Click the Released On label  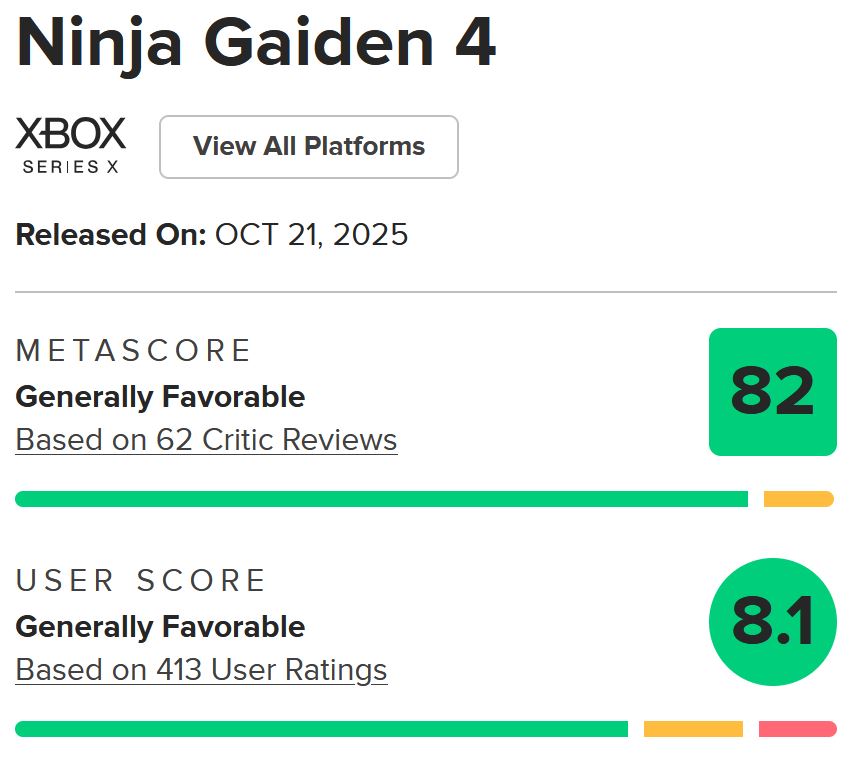coord(111,235)
